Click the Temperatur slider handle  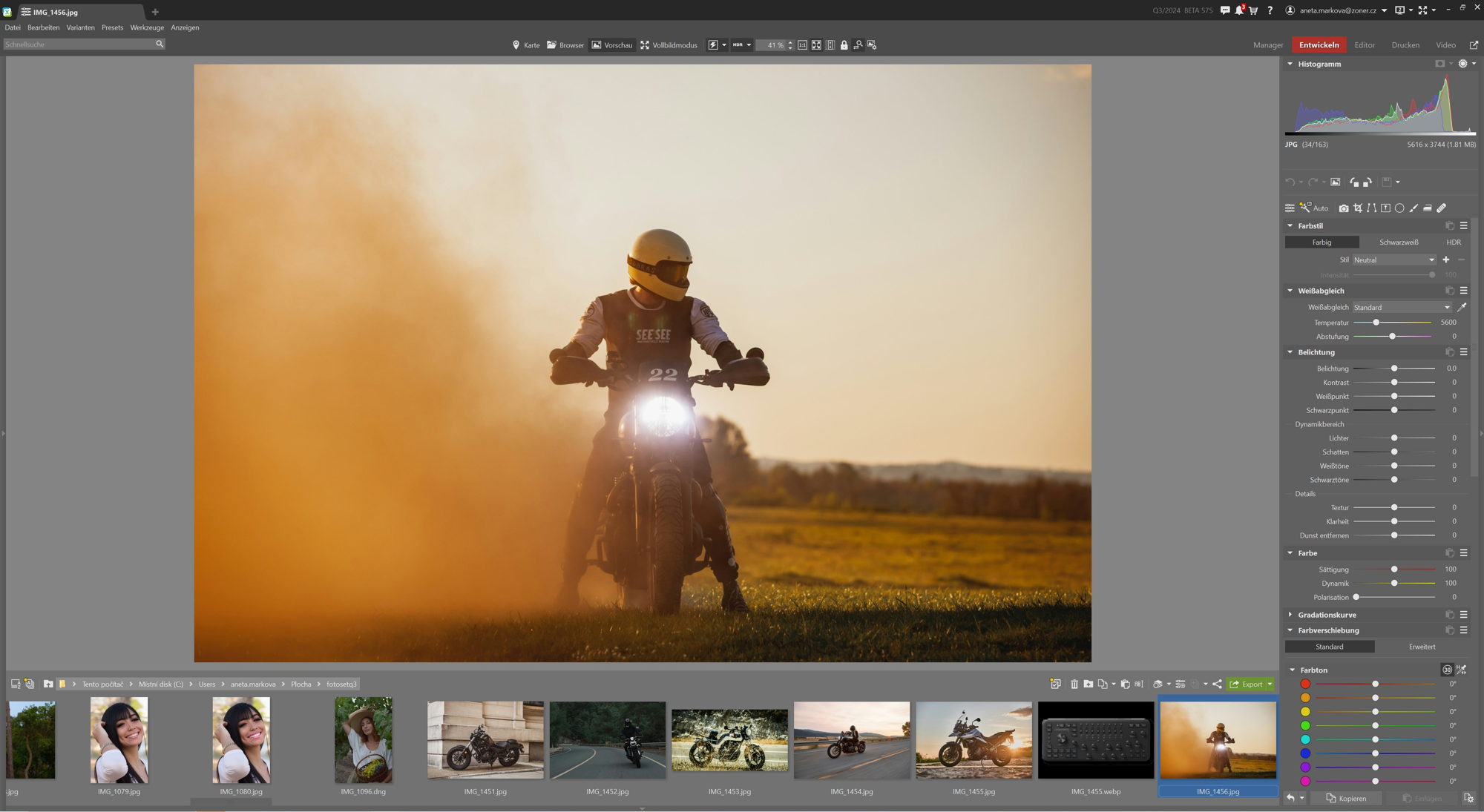(1376, 323)
